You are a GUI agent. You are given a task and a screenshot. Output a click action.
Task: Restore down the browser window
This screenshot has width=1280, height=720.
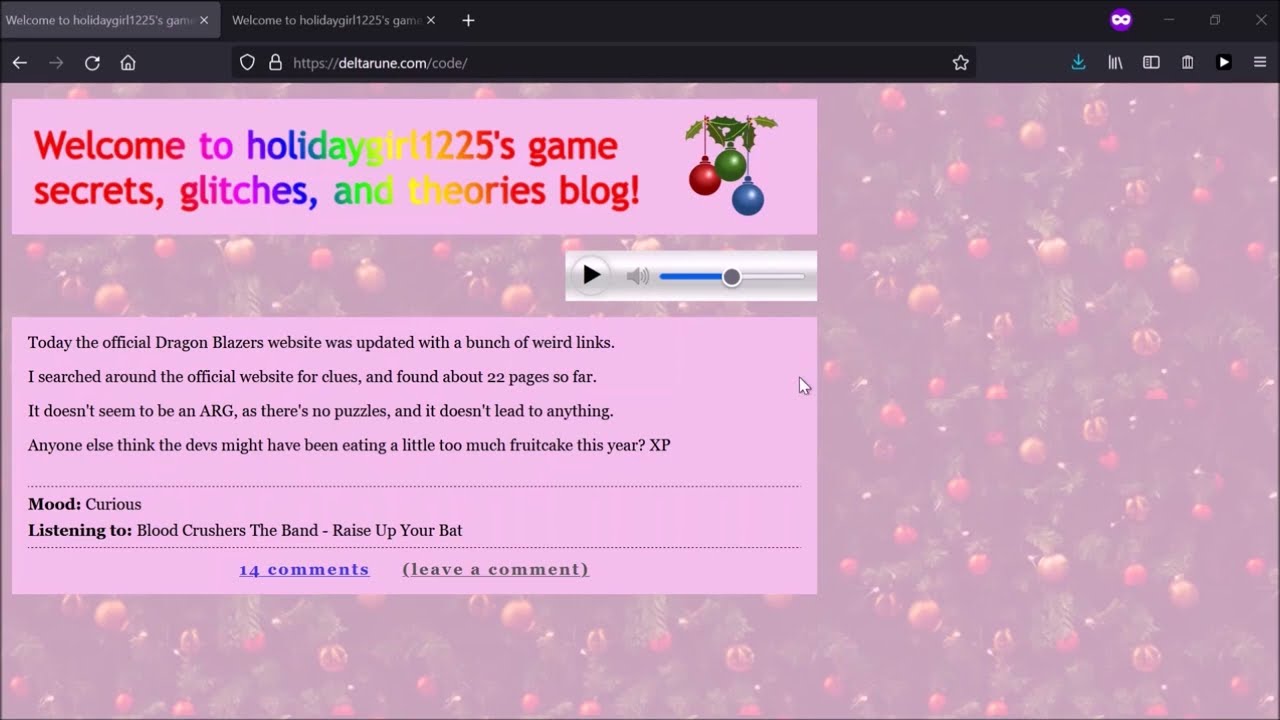coord(1215,20)
